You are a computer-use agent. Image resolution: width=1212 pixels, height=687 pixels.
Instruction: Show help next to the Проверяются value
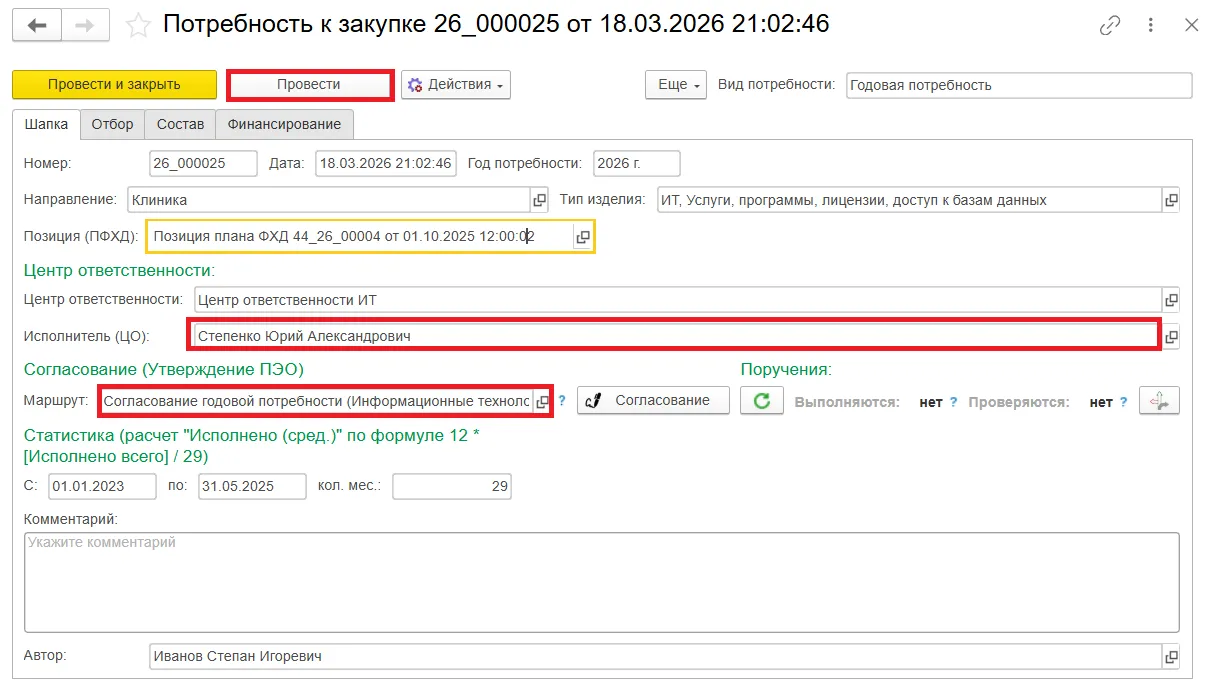[x=1123, y=402]
